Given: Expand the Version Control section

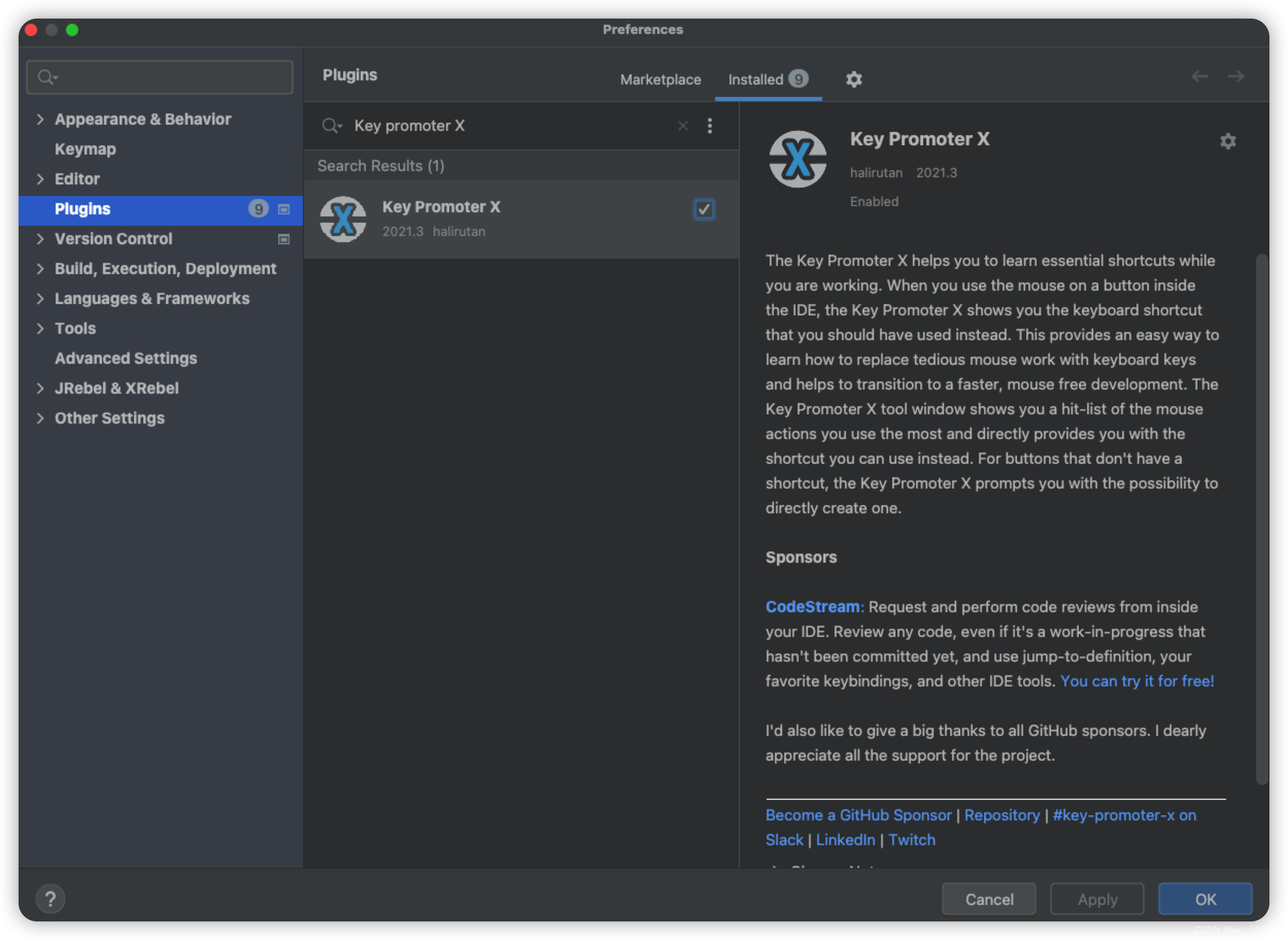Looking at the screenshot, I should pos(40,239).
